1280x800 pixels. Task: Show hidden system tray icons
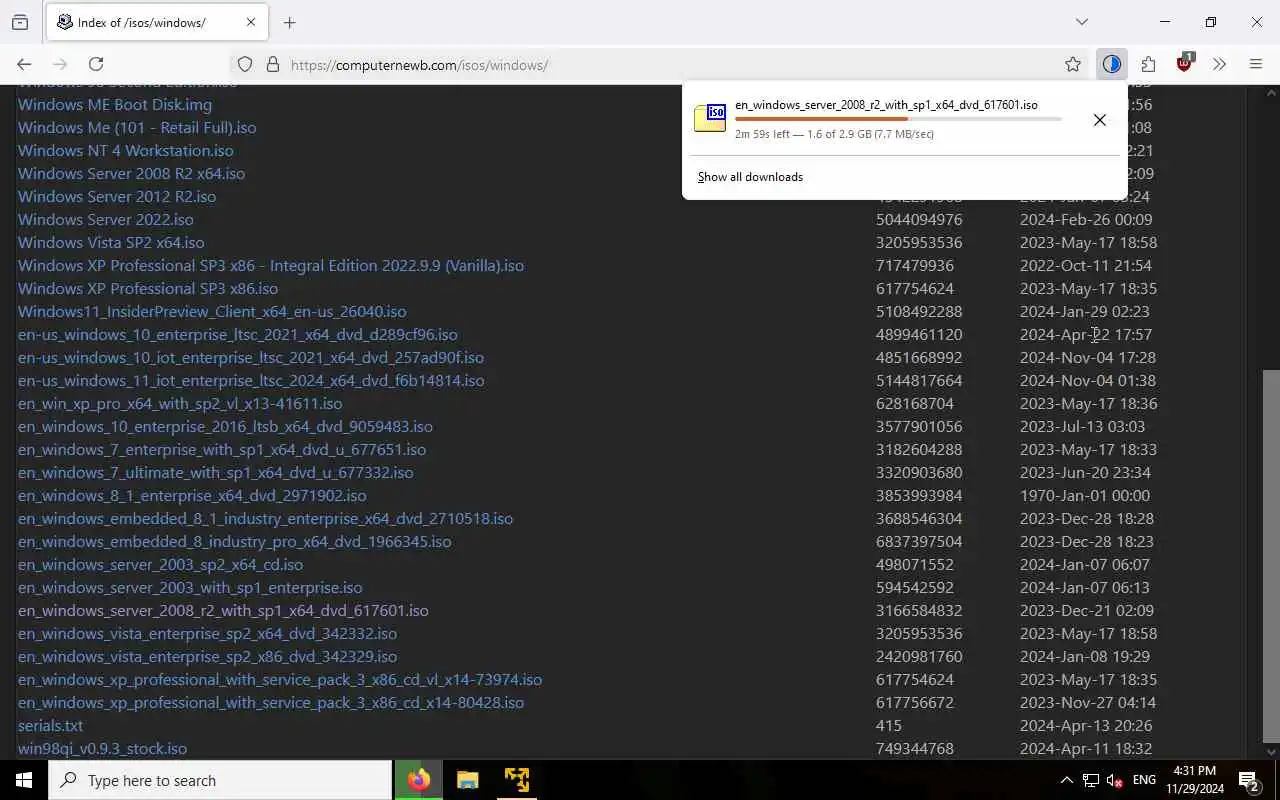(1066, 780)
